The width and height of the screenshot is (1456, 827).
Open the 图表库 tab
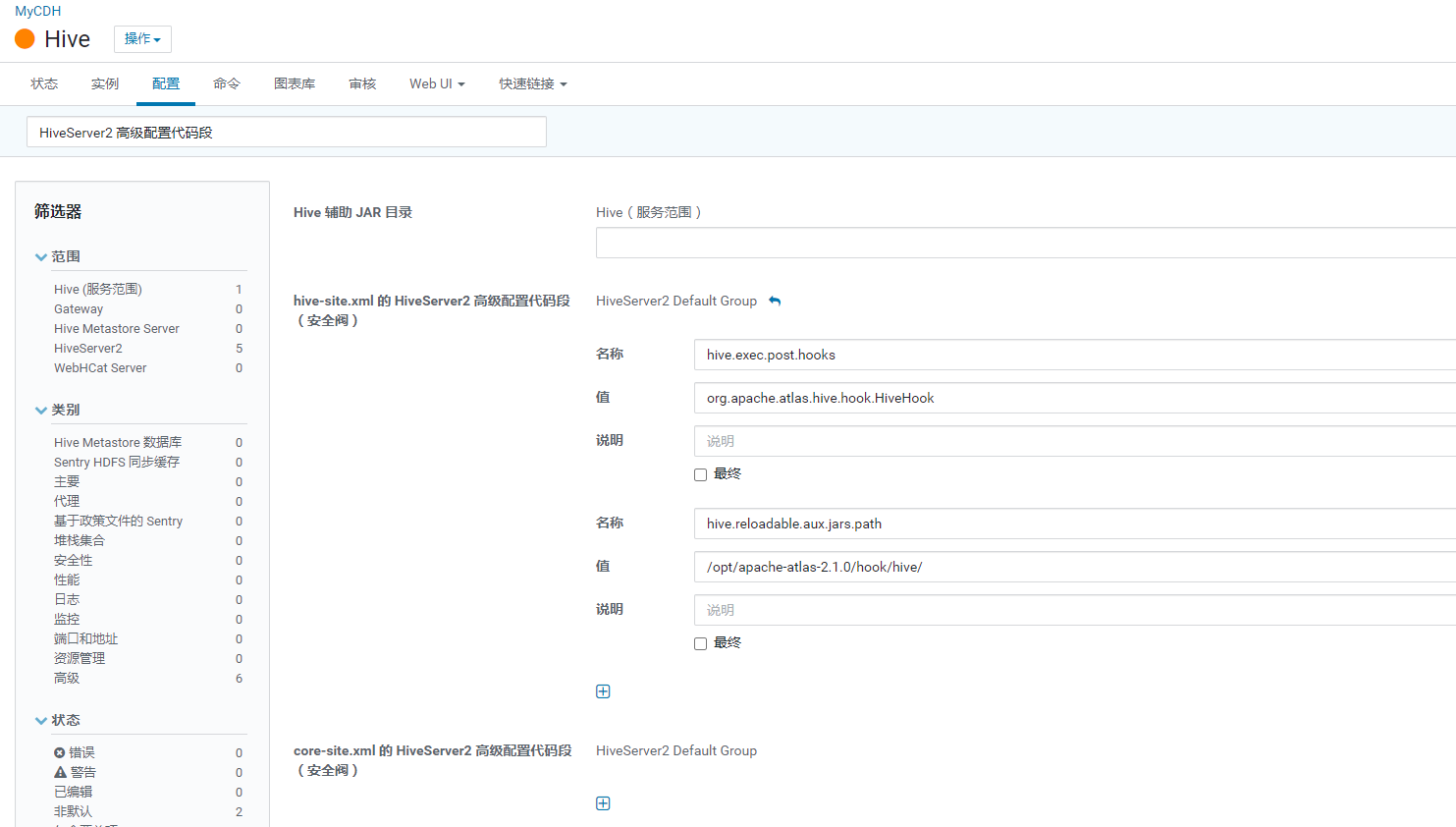295,83
